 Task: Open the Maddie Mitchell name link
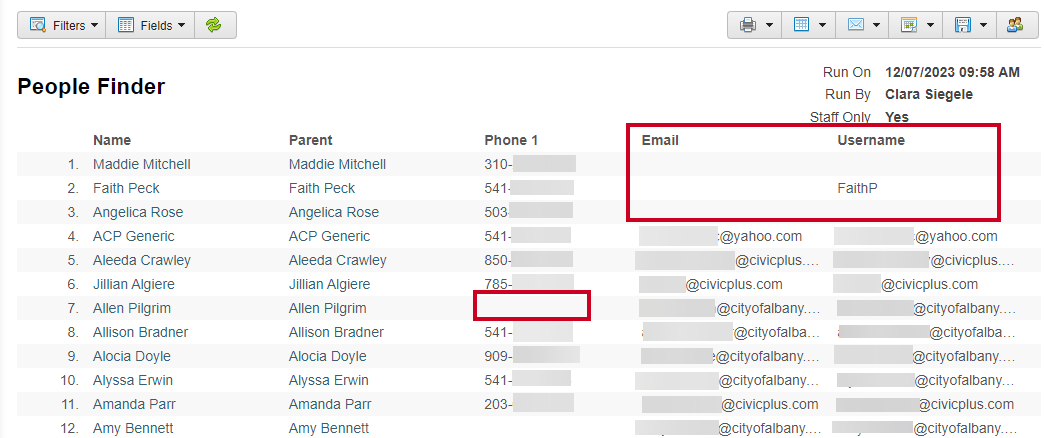click(142, 164)
